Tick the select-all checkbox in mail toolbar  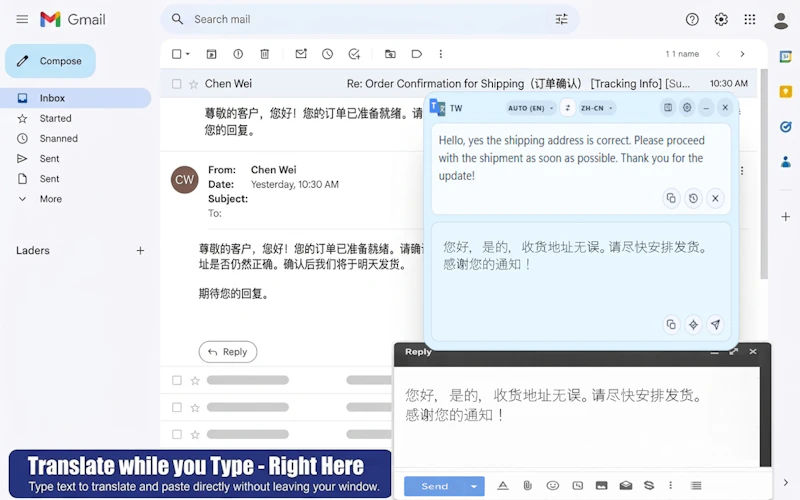tap(177, 54)
